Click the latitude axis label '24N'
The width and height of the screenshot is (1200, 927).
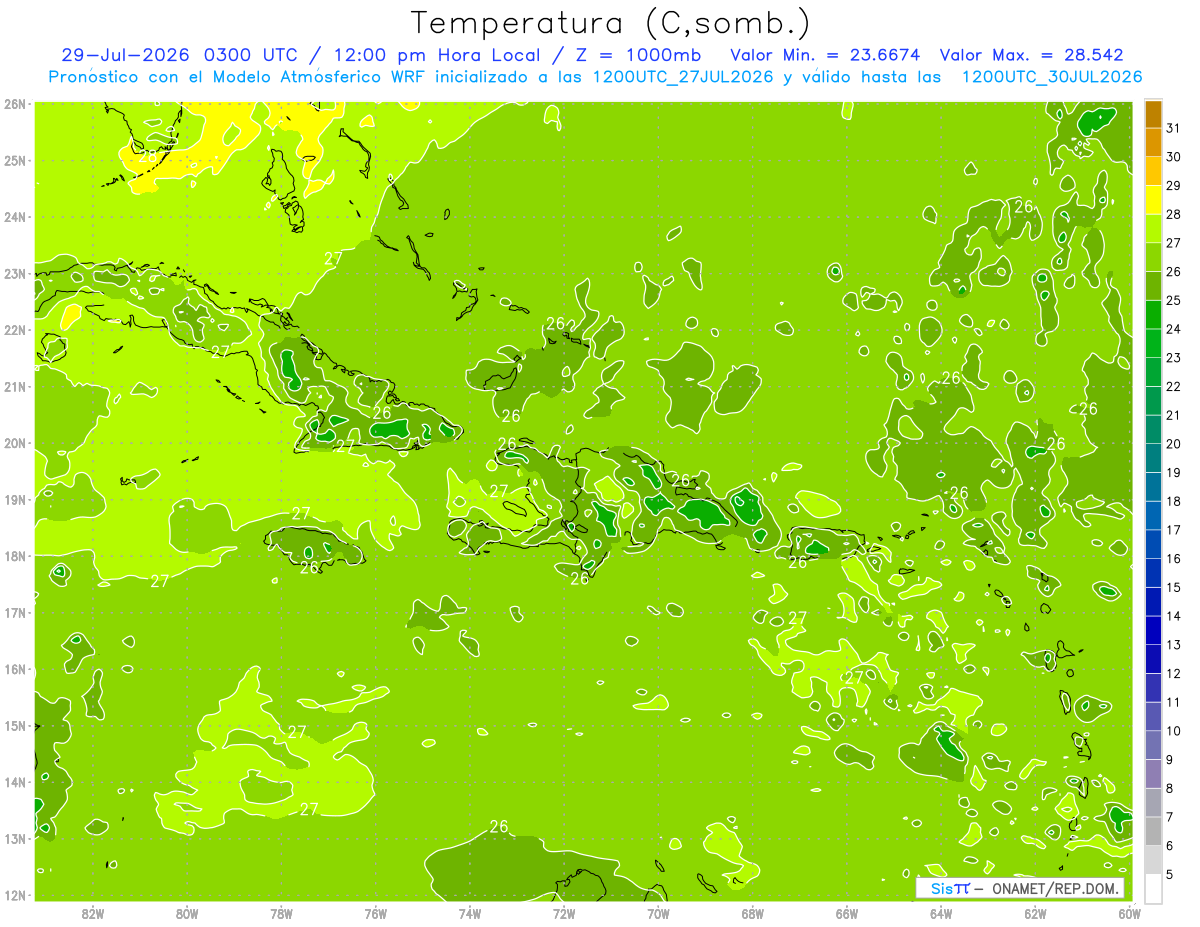(x=15, y=217)
